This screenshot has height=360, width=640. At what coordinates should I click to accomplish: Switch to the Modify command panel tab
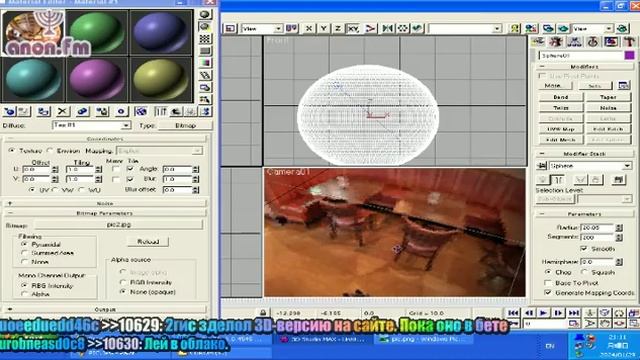coord(556,41)
